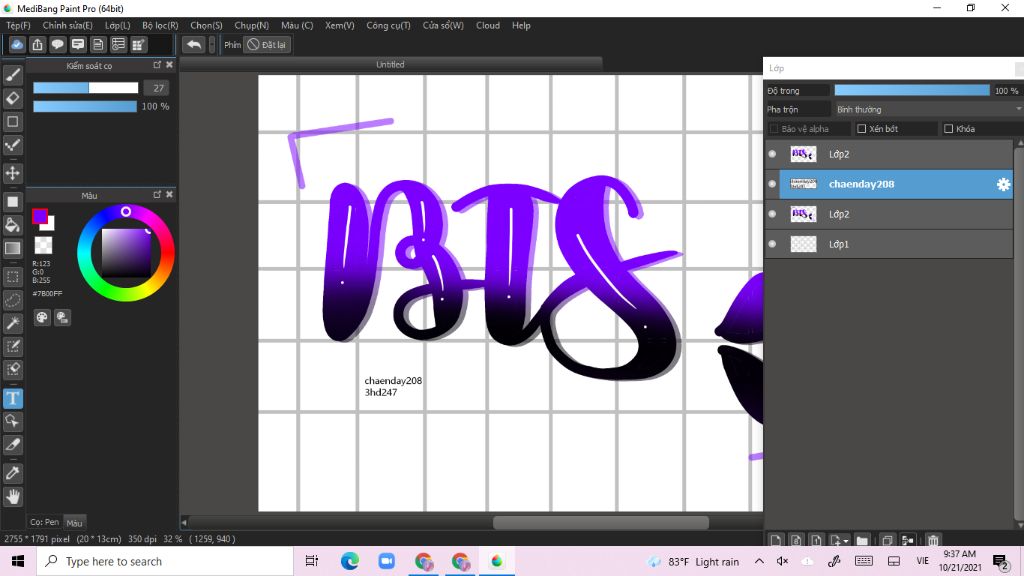Toggle the Bảo vệ alpha checkbox
Screen dimensions: 1024x576
(x=774, y=129)
